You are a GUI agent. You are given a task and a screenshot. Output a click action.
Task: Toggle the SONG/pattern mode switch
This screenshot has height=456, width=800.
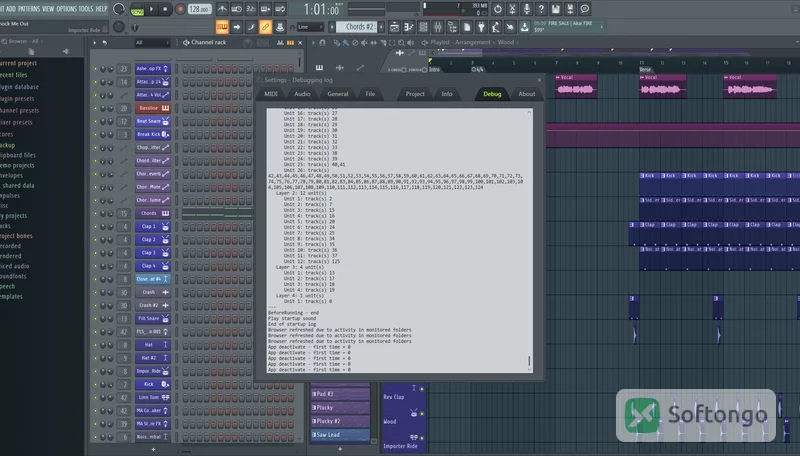pyautogui.click(x=137, y=9)
